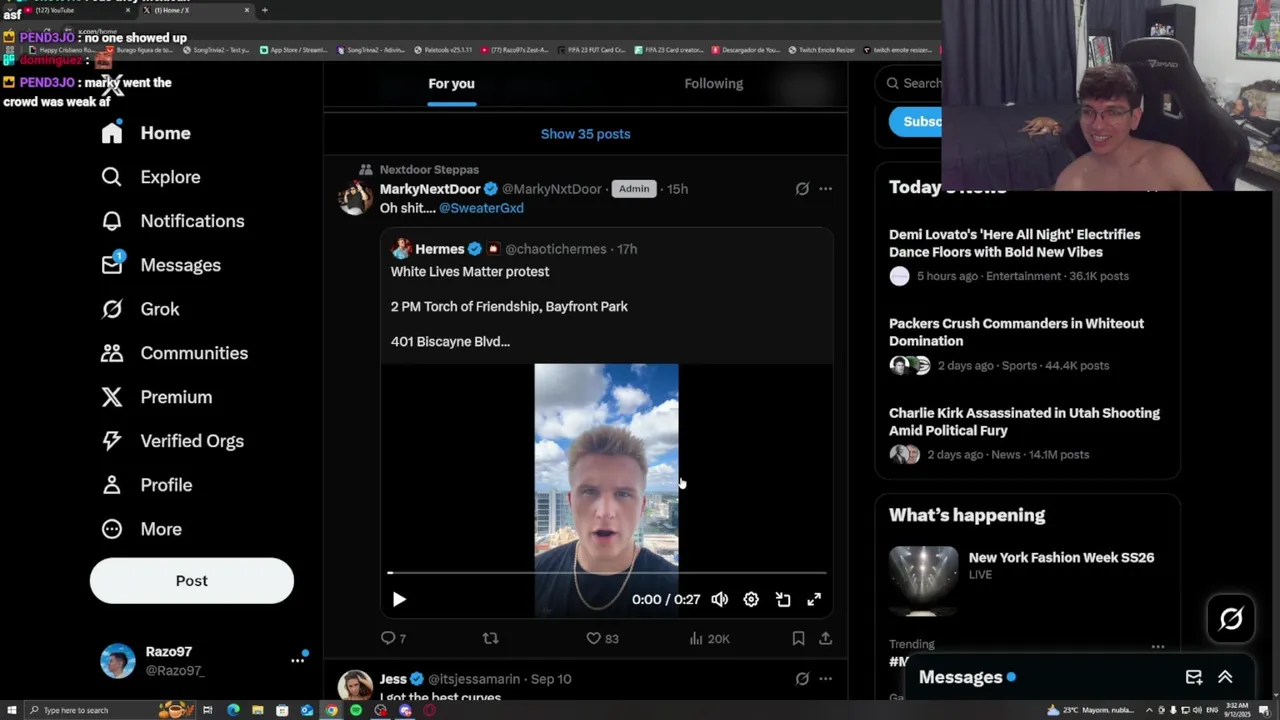Click Grok explain icon on MarkyNextDoor post
The image size is (1280, 720).
click(802, 189)
